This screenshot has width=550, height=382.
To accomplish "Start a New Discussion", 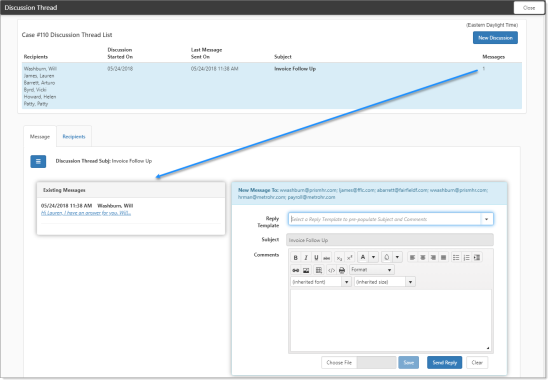I will 495,38.
